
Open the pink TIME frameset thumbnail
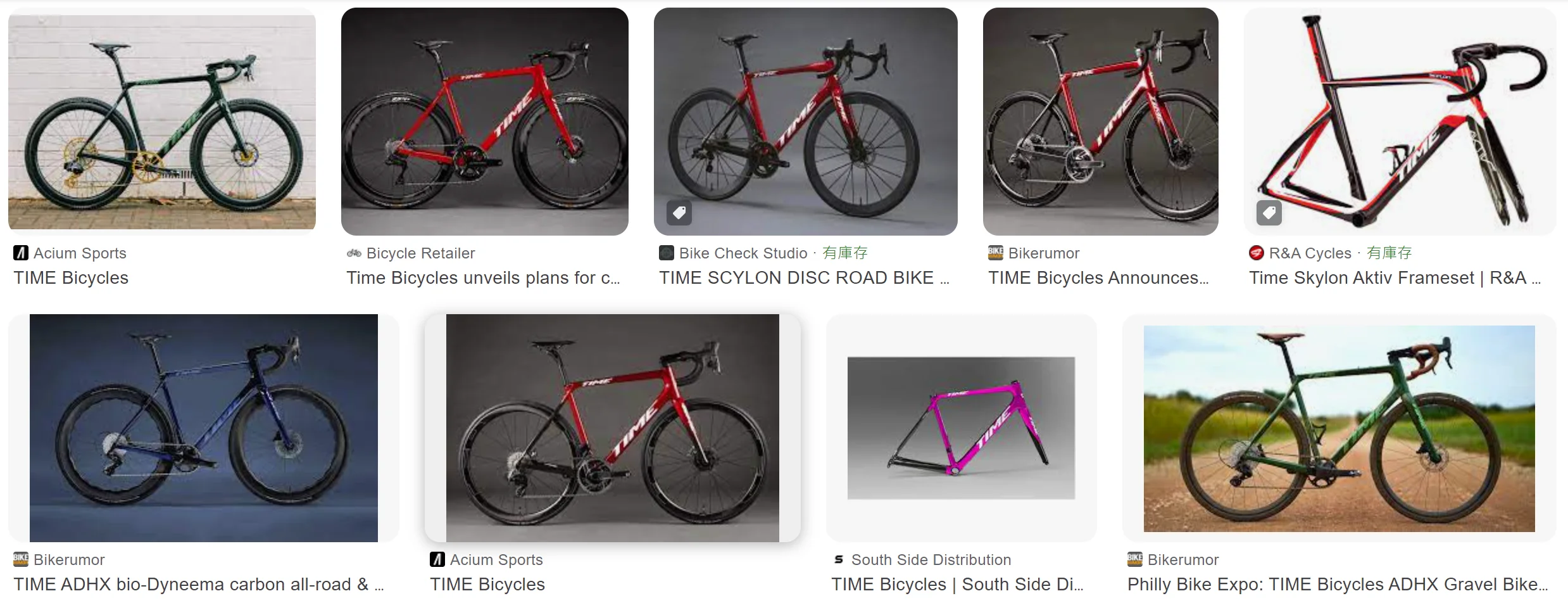961,428
